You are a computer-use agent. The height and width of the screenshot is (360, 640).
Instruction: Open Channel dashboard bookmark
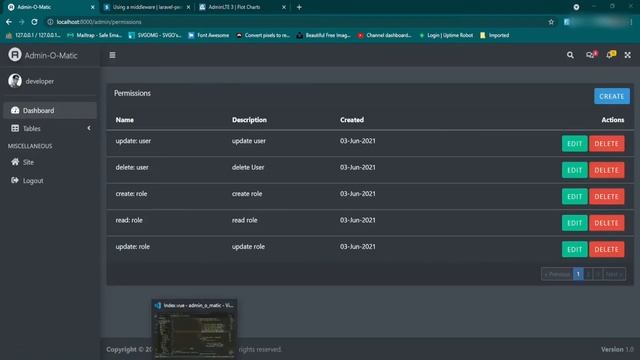384,36
